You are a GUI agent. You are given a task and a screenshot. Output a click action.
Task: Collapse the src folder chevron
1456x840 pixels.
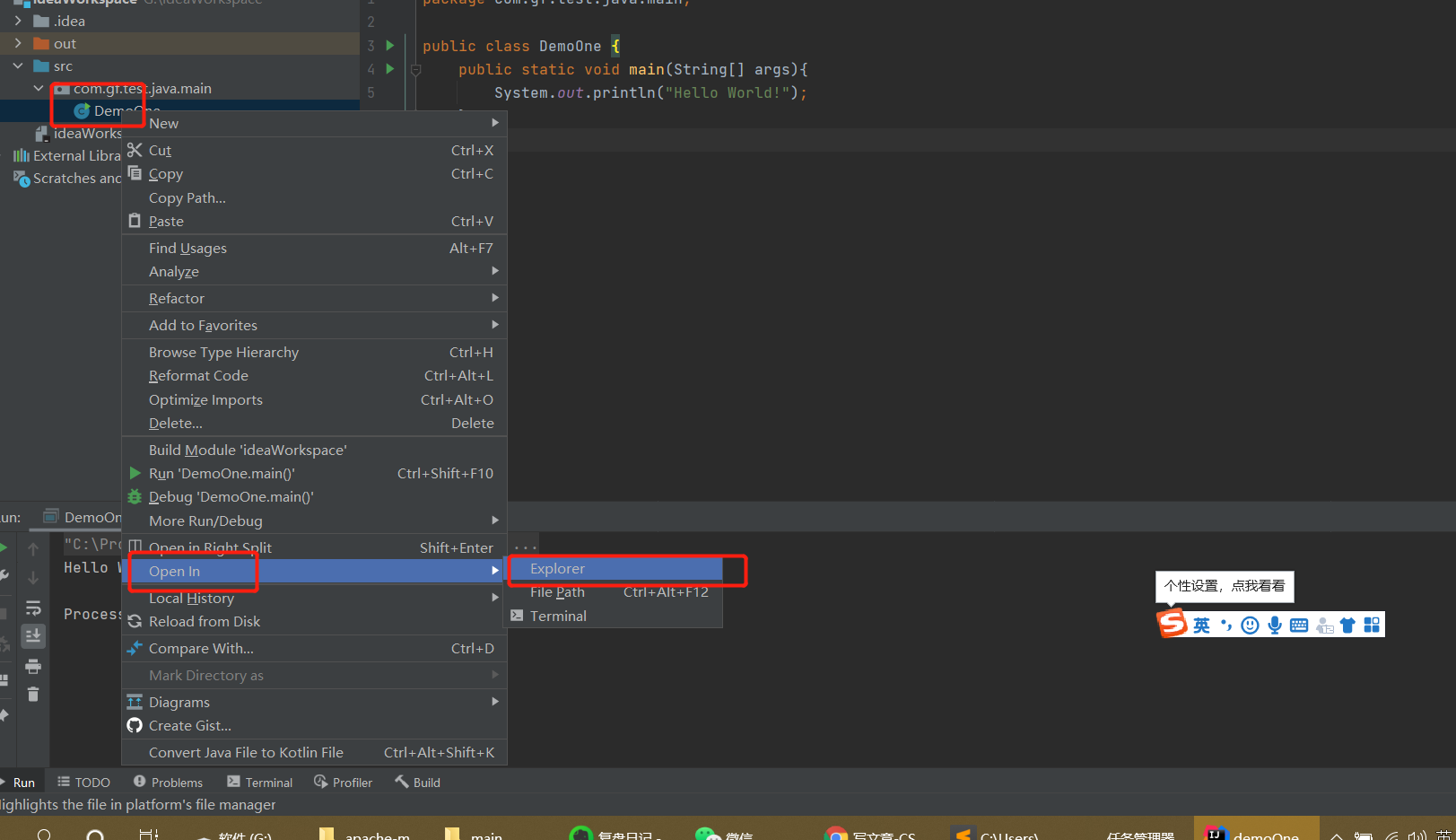(18, 66)
